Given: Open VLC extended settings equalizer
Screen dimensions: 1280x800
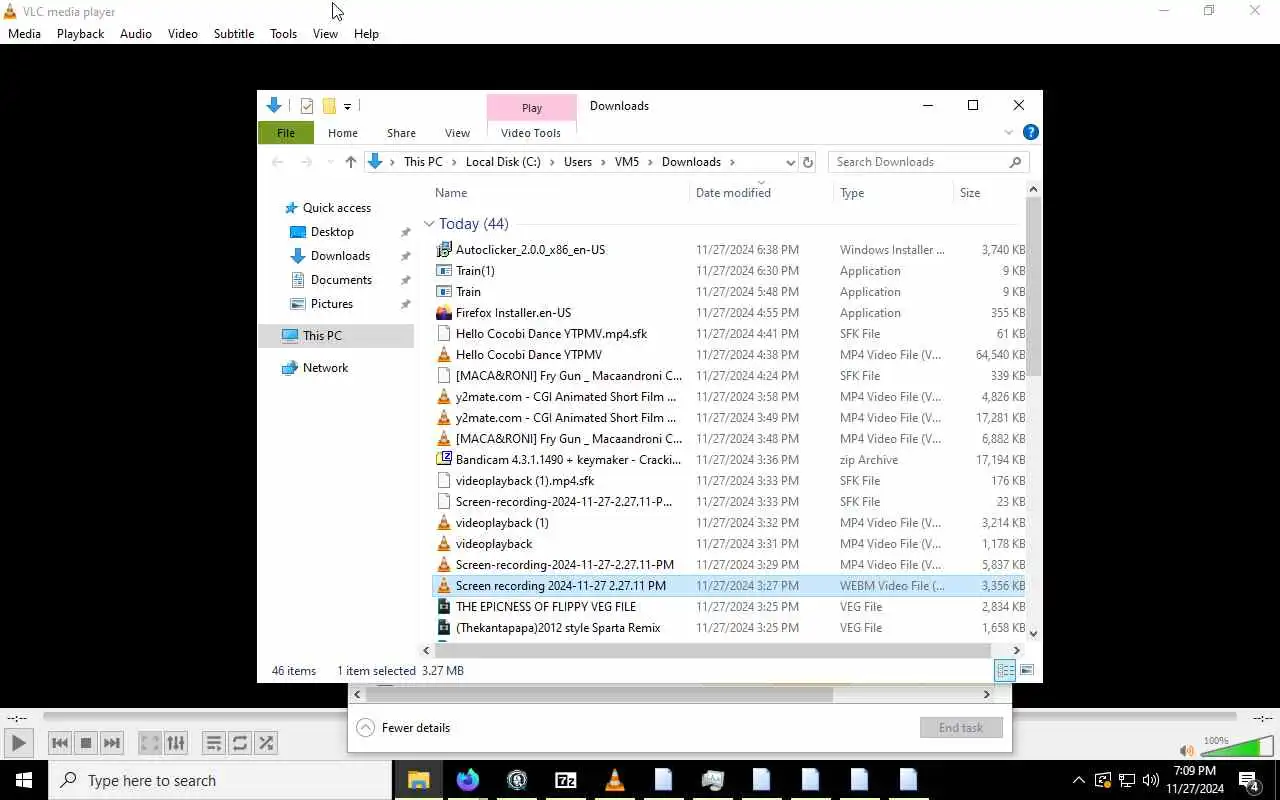Looking at the screenshot, I should (176, 743).
